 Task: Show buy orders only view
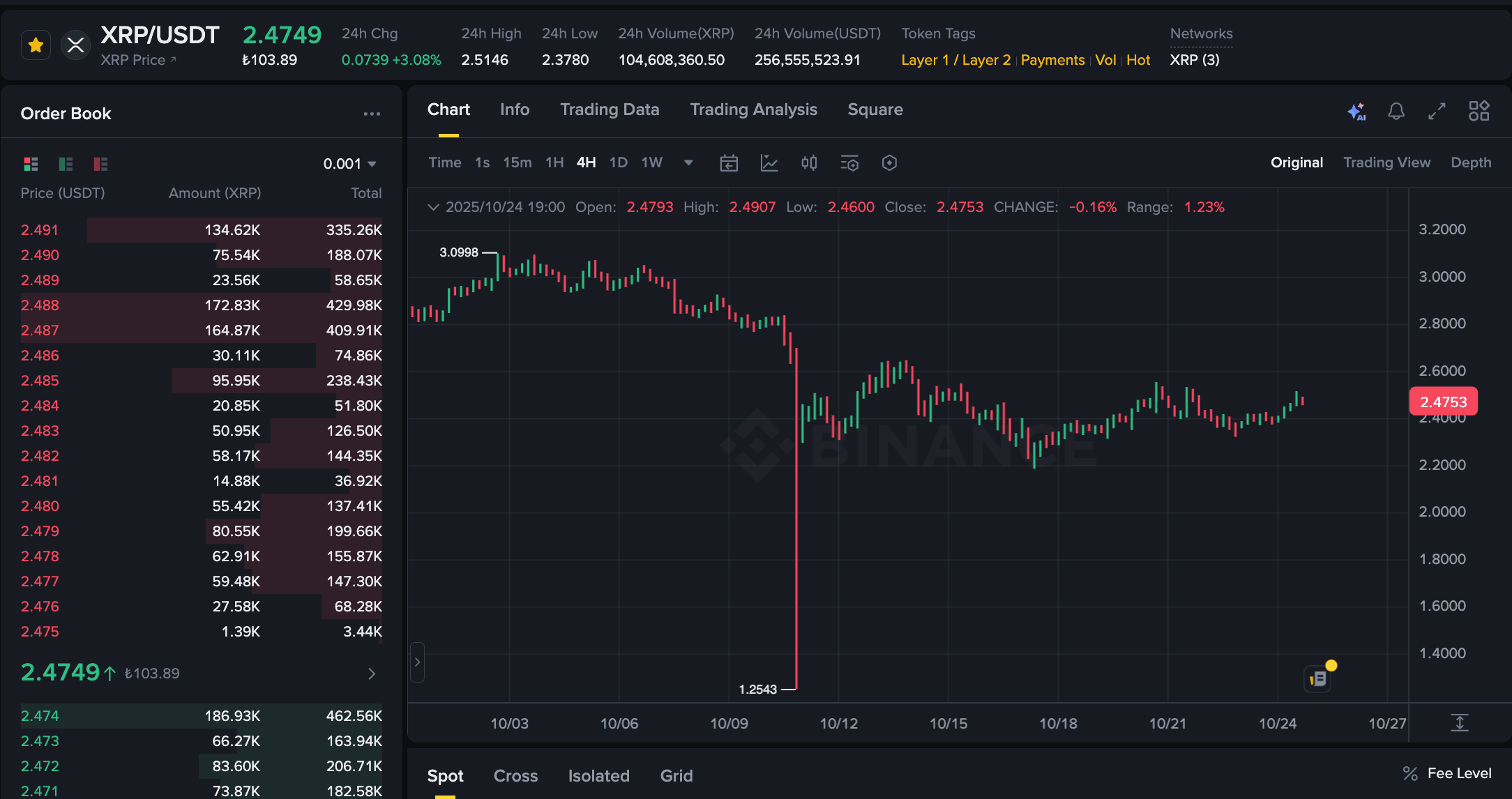click(66, 164)
